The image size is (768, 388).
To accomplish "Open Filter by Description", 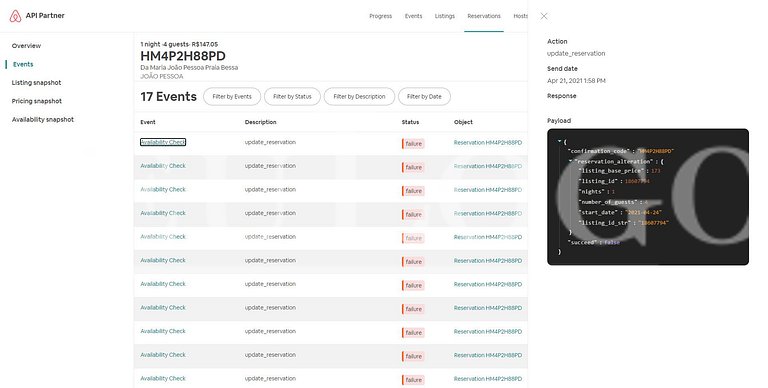I will click(x=360, y=97).
